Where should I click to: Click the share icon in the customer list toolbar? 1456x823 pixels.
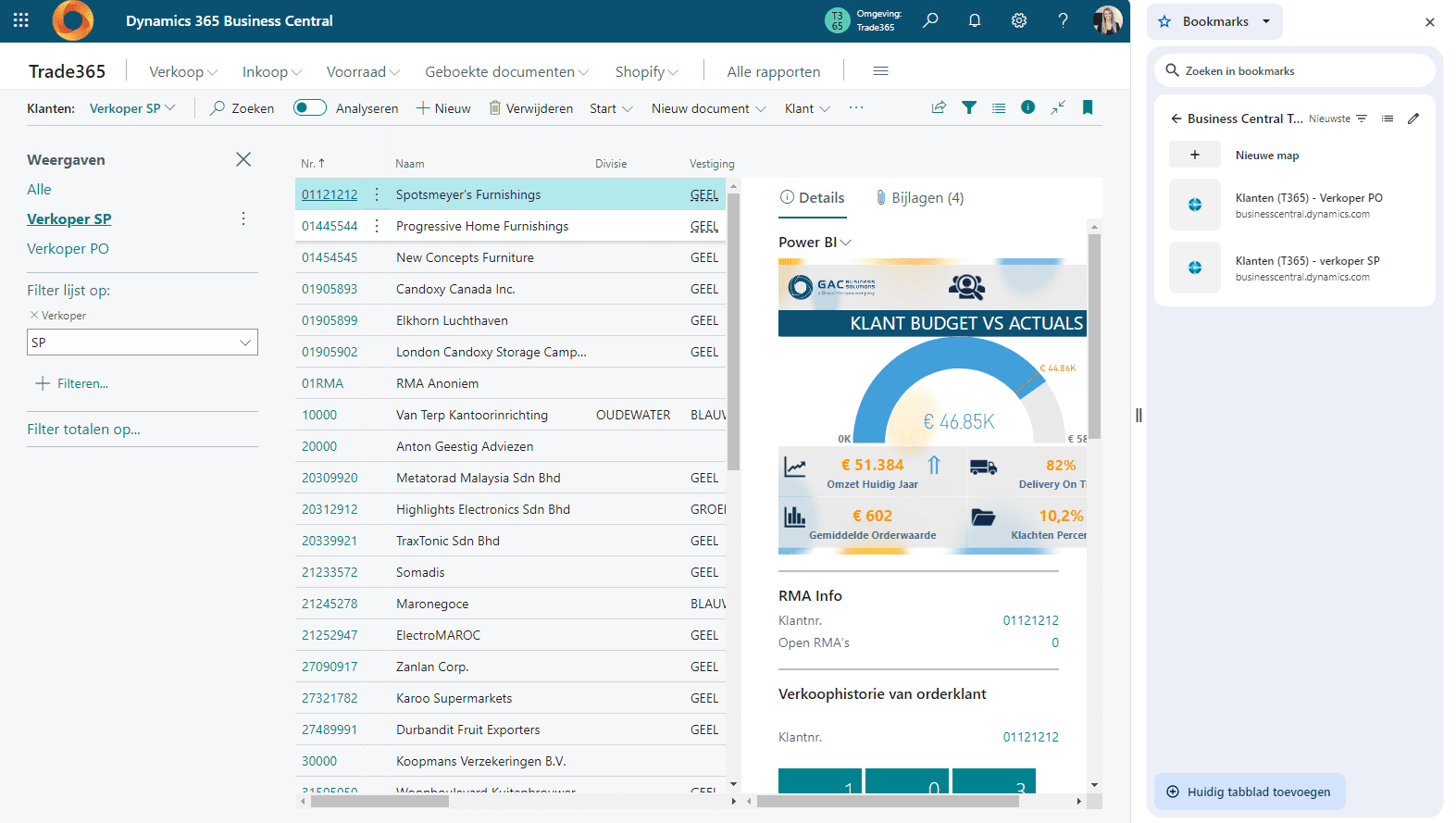tap(939, 107)
